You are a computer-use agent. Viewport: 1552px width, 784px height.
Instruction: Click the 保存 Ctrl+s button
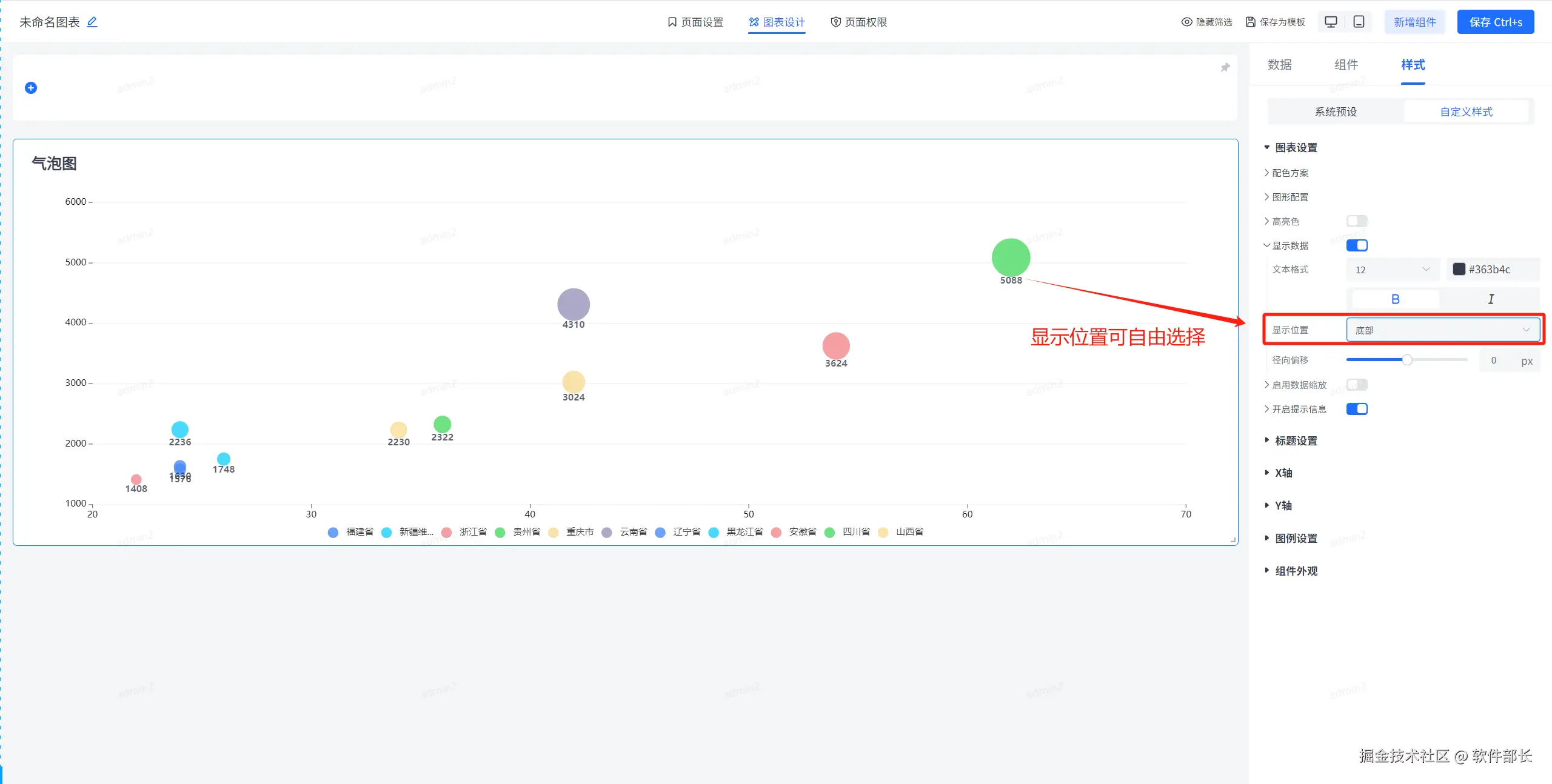coord(1495,22)
